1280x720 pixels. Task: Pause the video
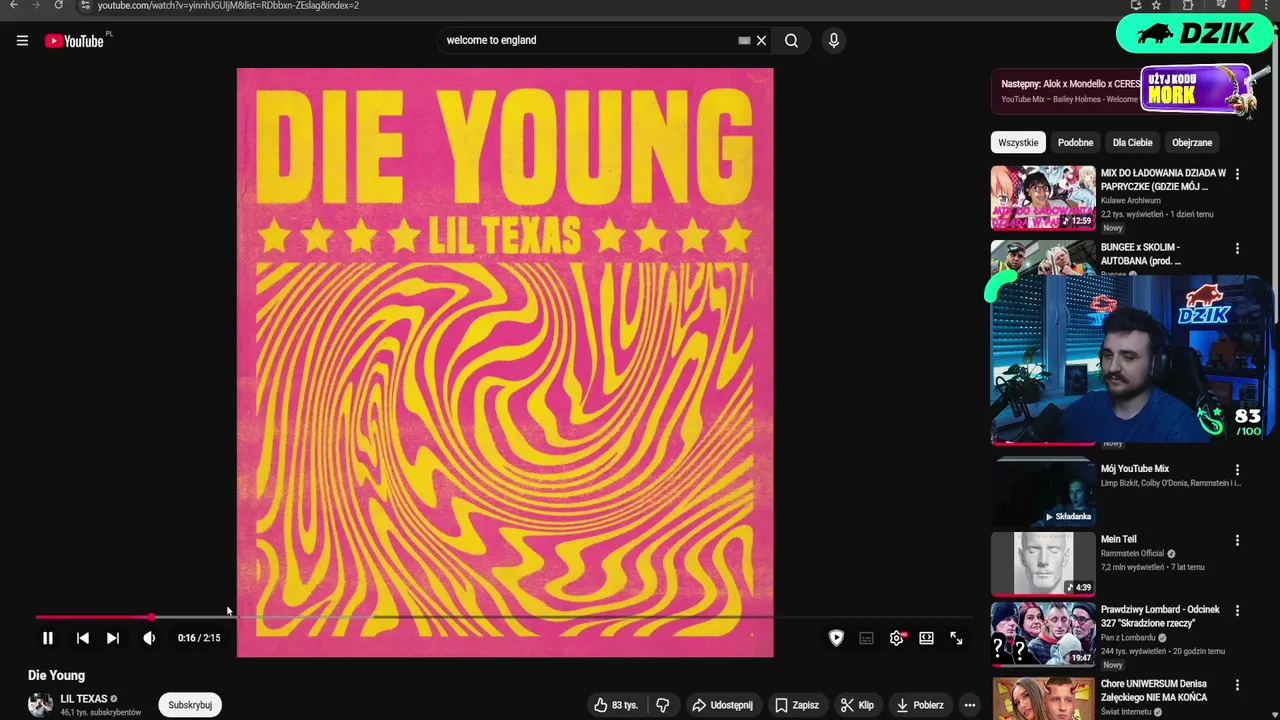(47, 638)
